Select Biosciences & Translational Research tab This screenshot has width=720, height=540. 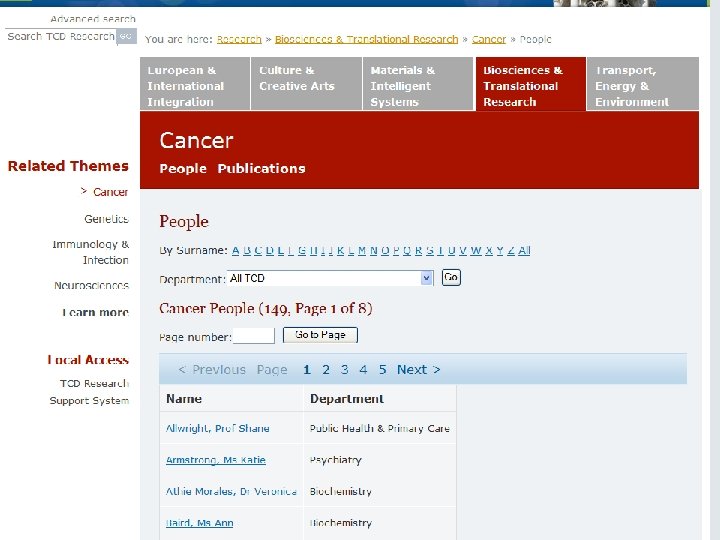click(x=531, y=86)
